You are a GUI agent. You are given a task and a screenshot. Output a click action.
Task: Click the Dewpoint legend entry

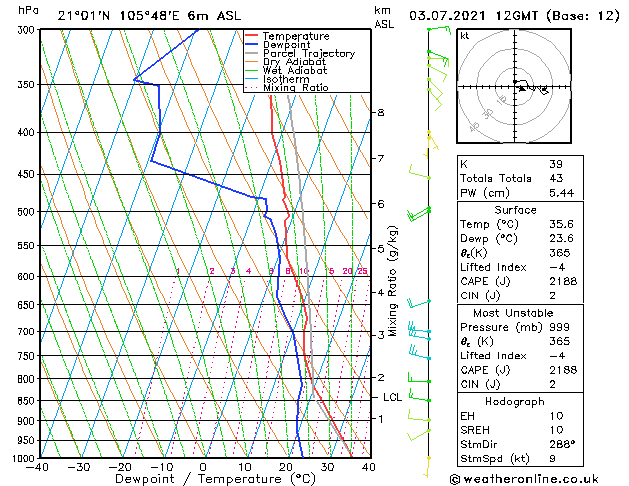pos(286,45)
